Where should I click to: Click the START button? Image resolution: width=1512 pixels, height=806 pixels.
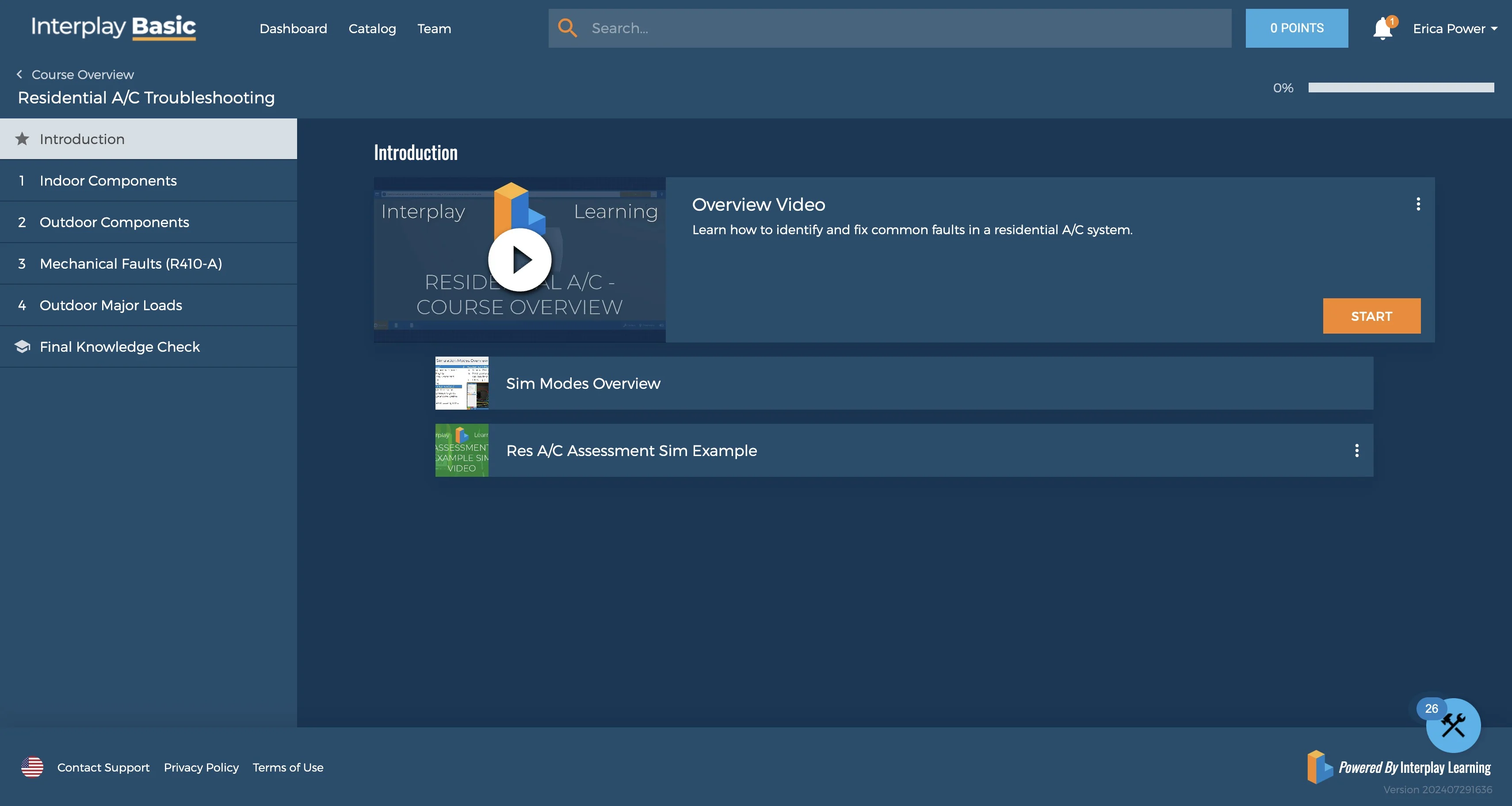click(1372, 316)
